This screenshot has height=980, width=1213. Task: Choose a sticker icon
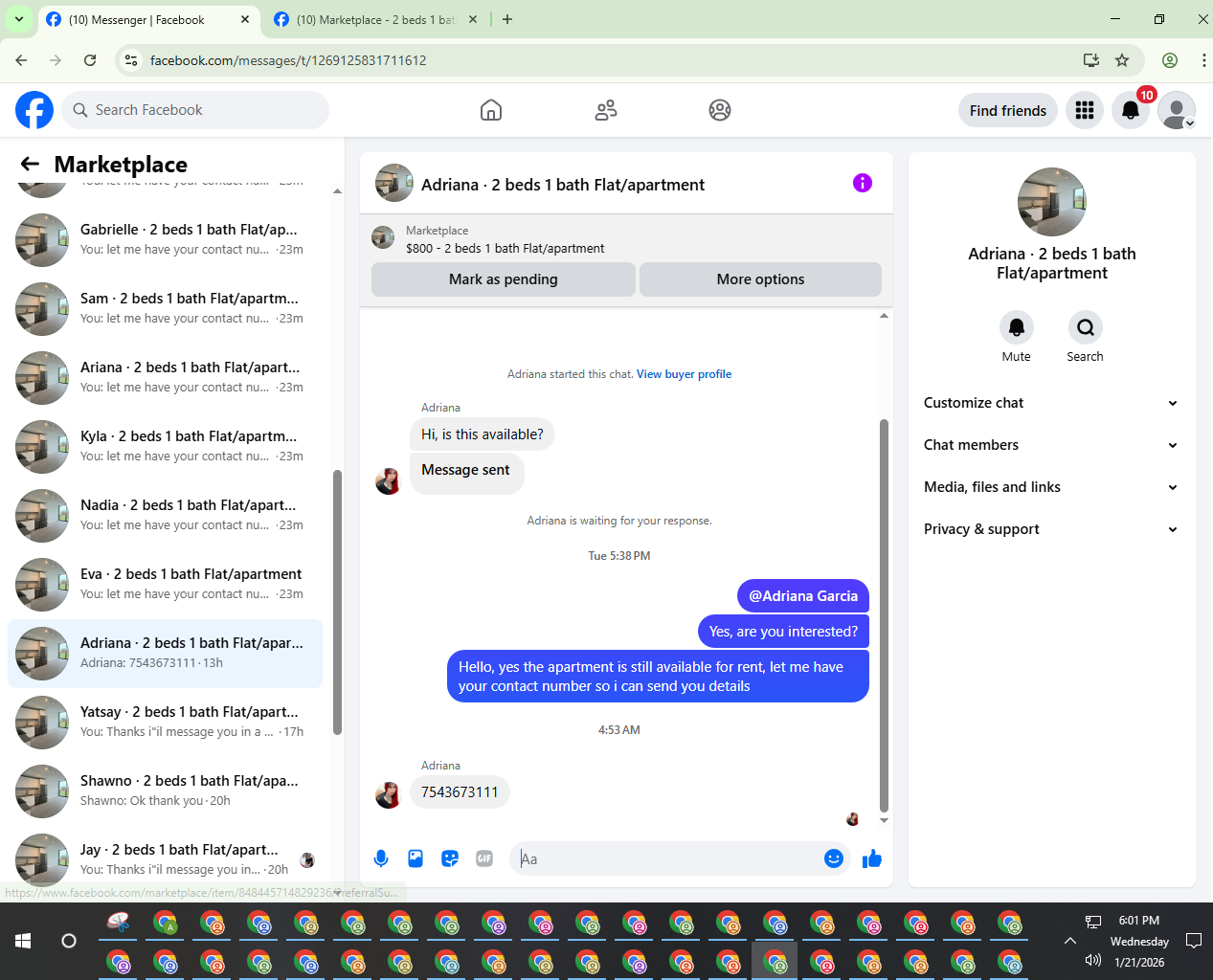tap(450, 858)
